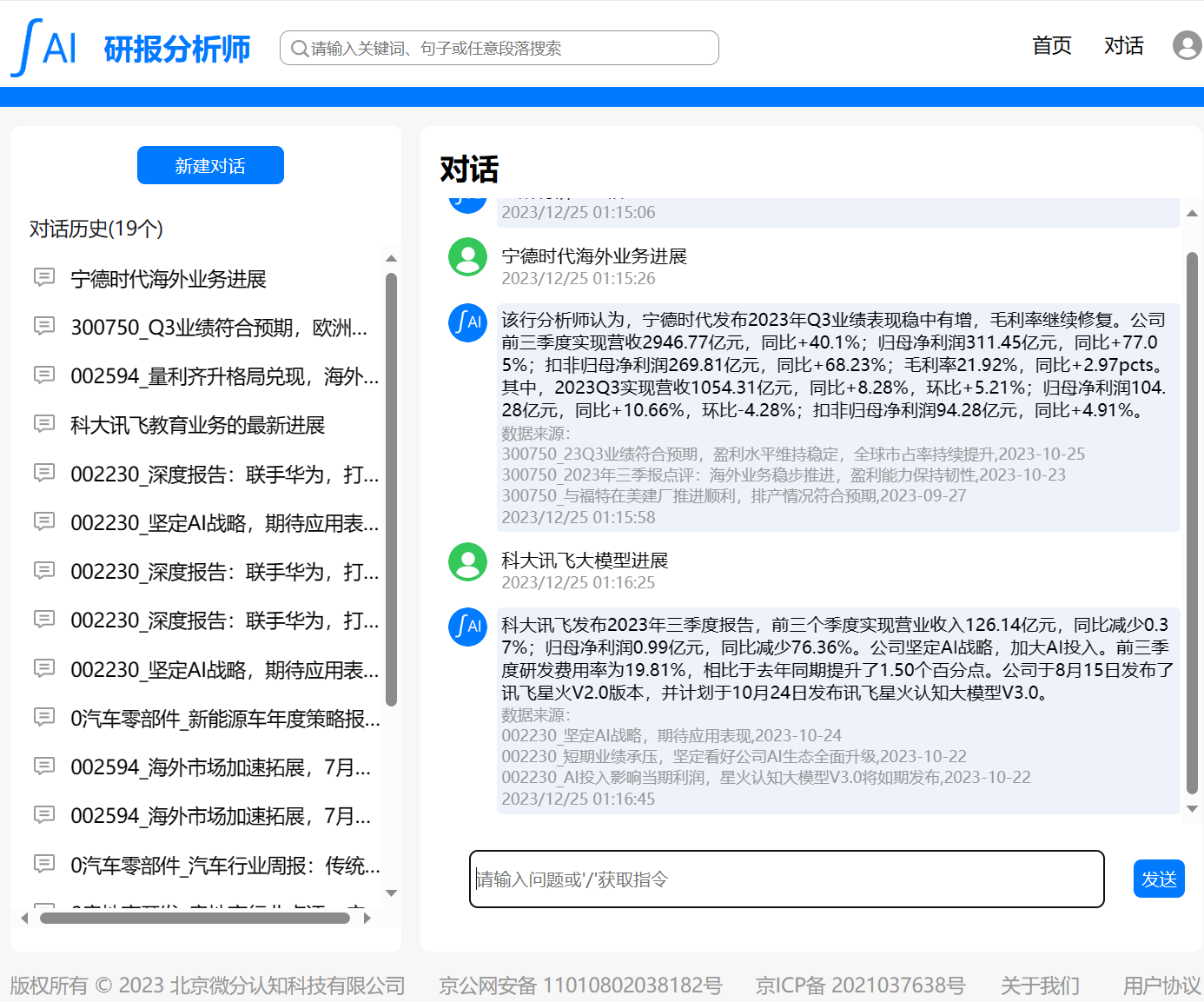Click timestamp 2023/12/25 01:16:45
The image size is (1204, 1002).
pos(579,799)
